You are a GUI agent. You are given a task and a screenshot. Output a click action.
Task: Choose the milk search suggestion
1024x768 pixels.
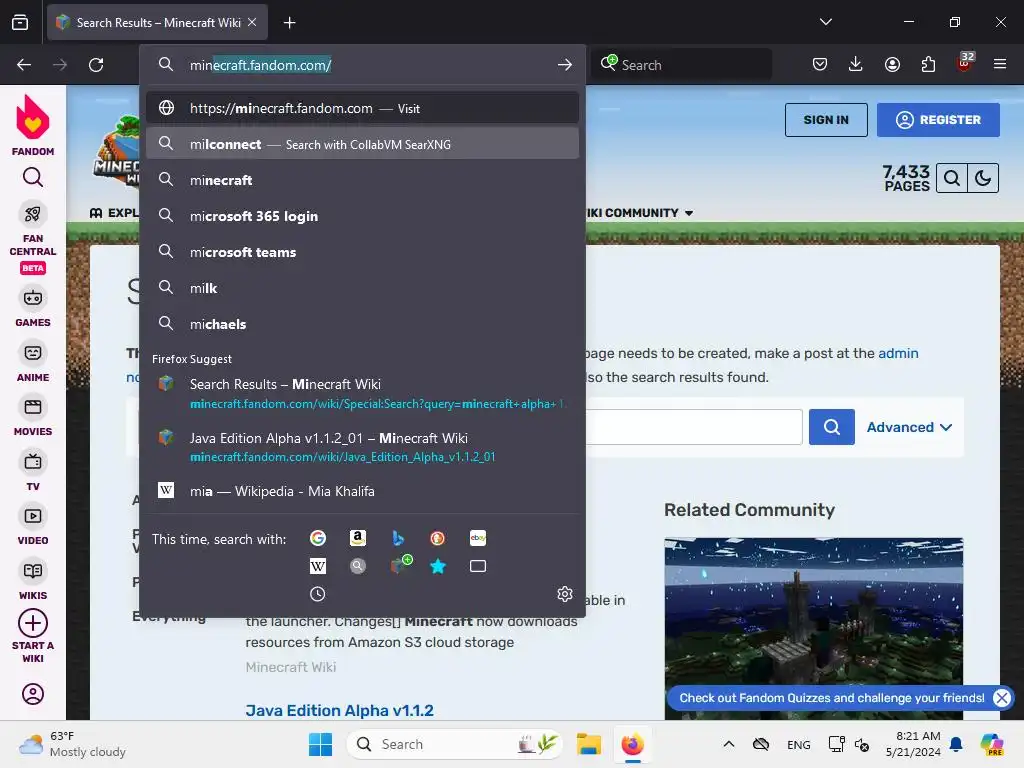[x=362, y=288]
